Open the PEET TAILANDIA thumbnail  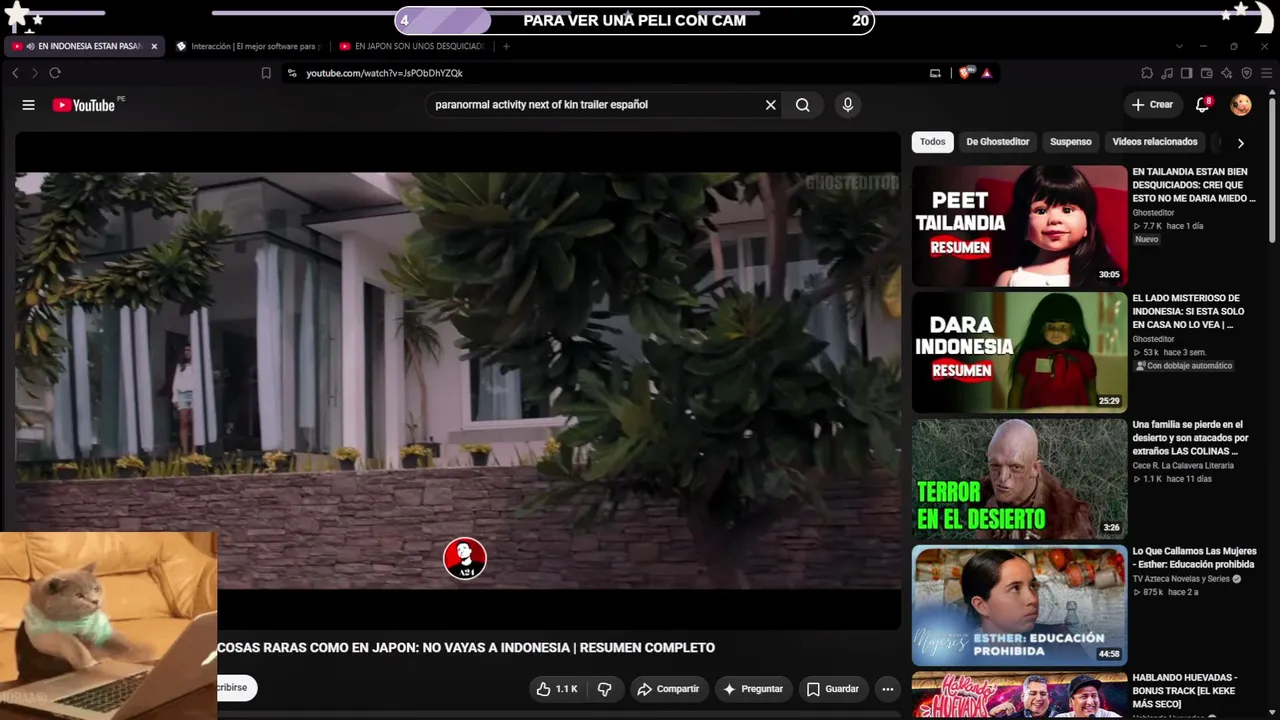pyautogui.click(x=1019, y=226)
